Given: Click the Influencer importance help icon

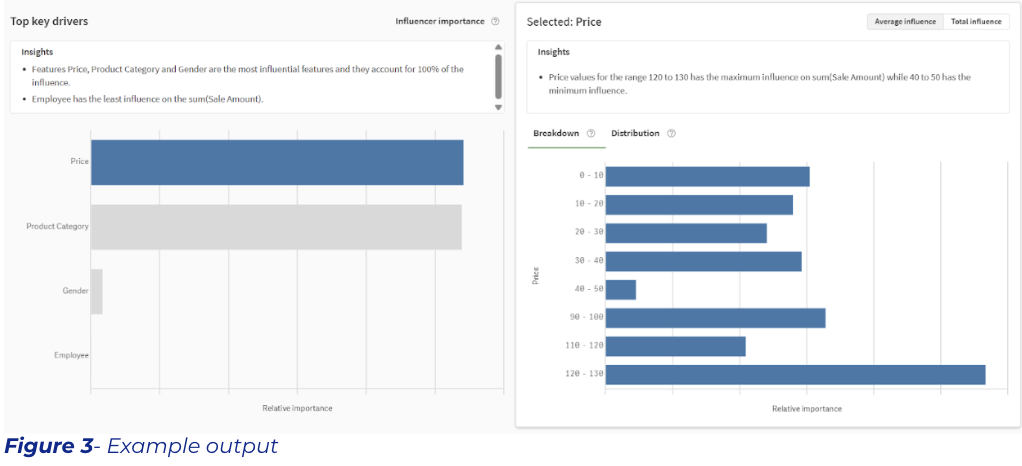Looking at the screenshot, I should [495, 21].
